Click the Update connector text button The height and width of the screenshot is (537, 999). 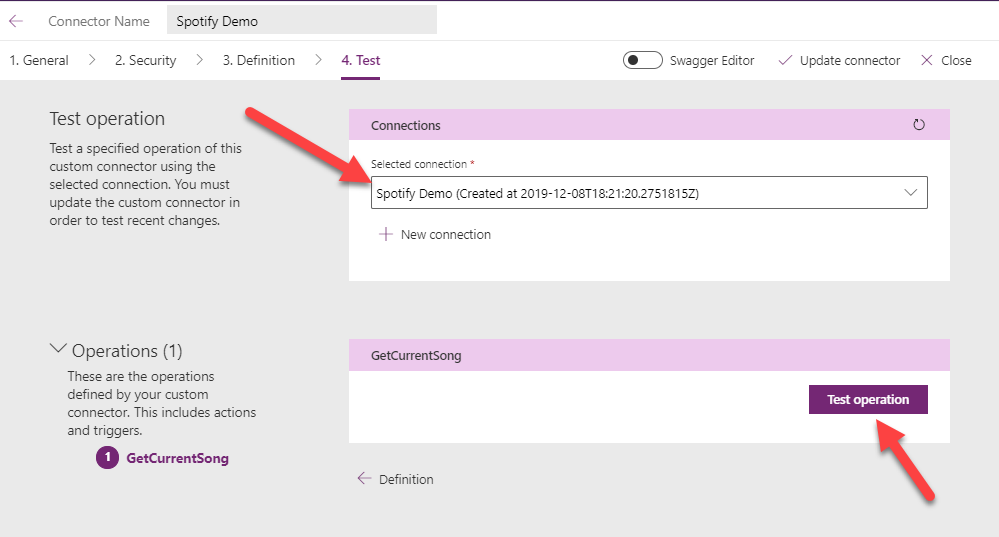[x=849, y=60]
